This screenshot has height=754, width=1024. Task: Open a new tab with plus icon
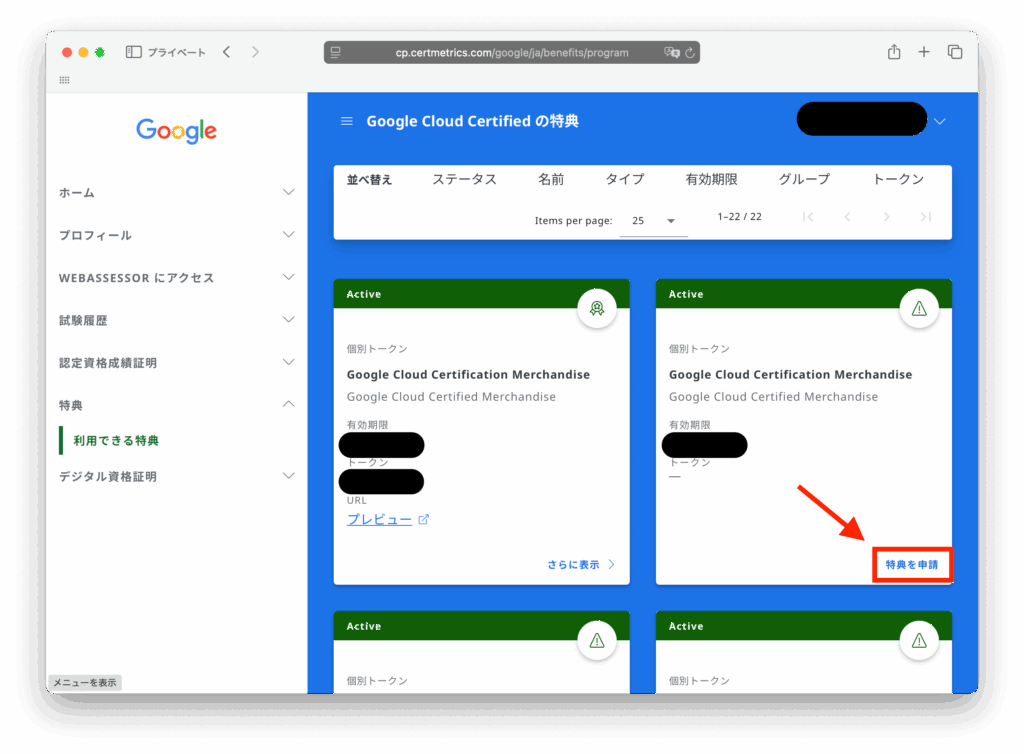[923, 52]
